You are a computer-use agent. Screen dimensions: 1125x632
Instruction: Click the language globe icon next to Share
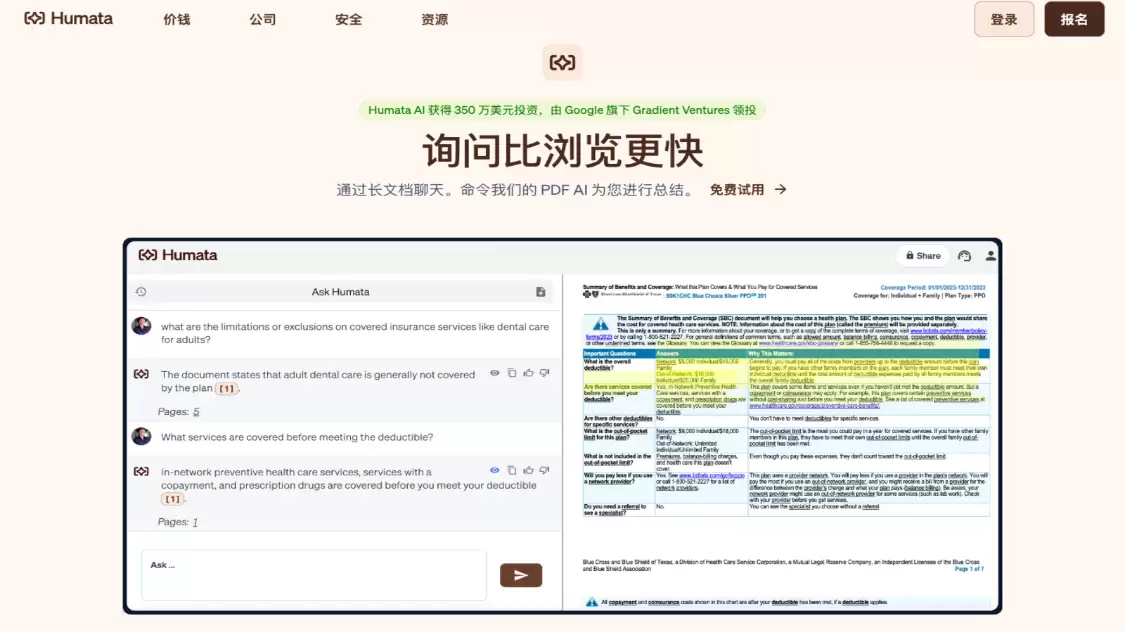tap(964, 255)
